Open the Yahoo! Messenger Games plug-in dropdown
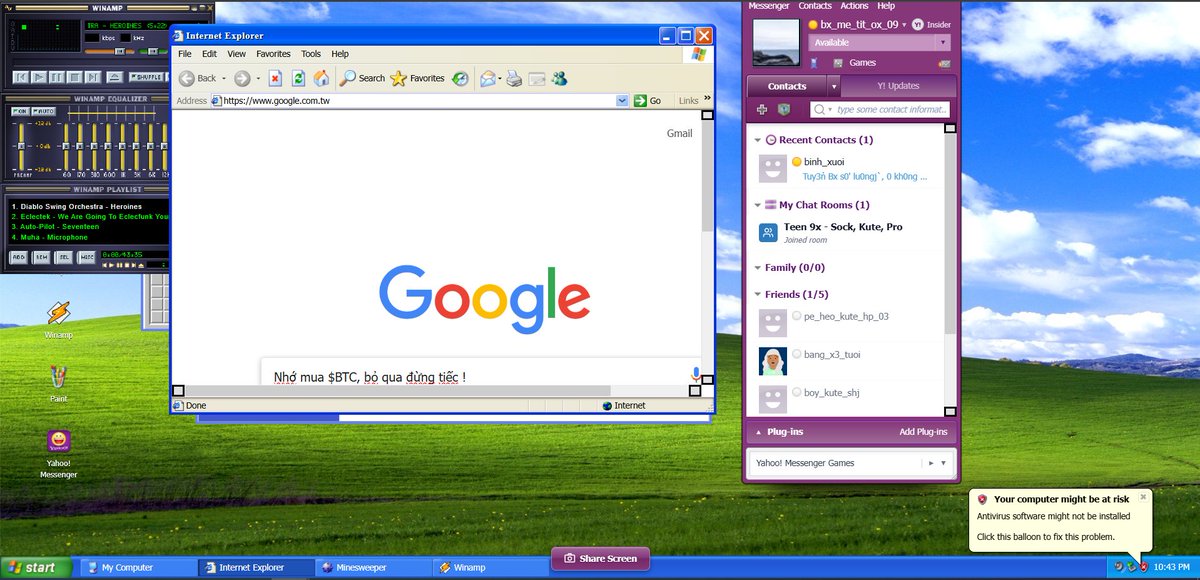This screenshot has height=580, width=1200. [944, 463]
